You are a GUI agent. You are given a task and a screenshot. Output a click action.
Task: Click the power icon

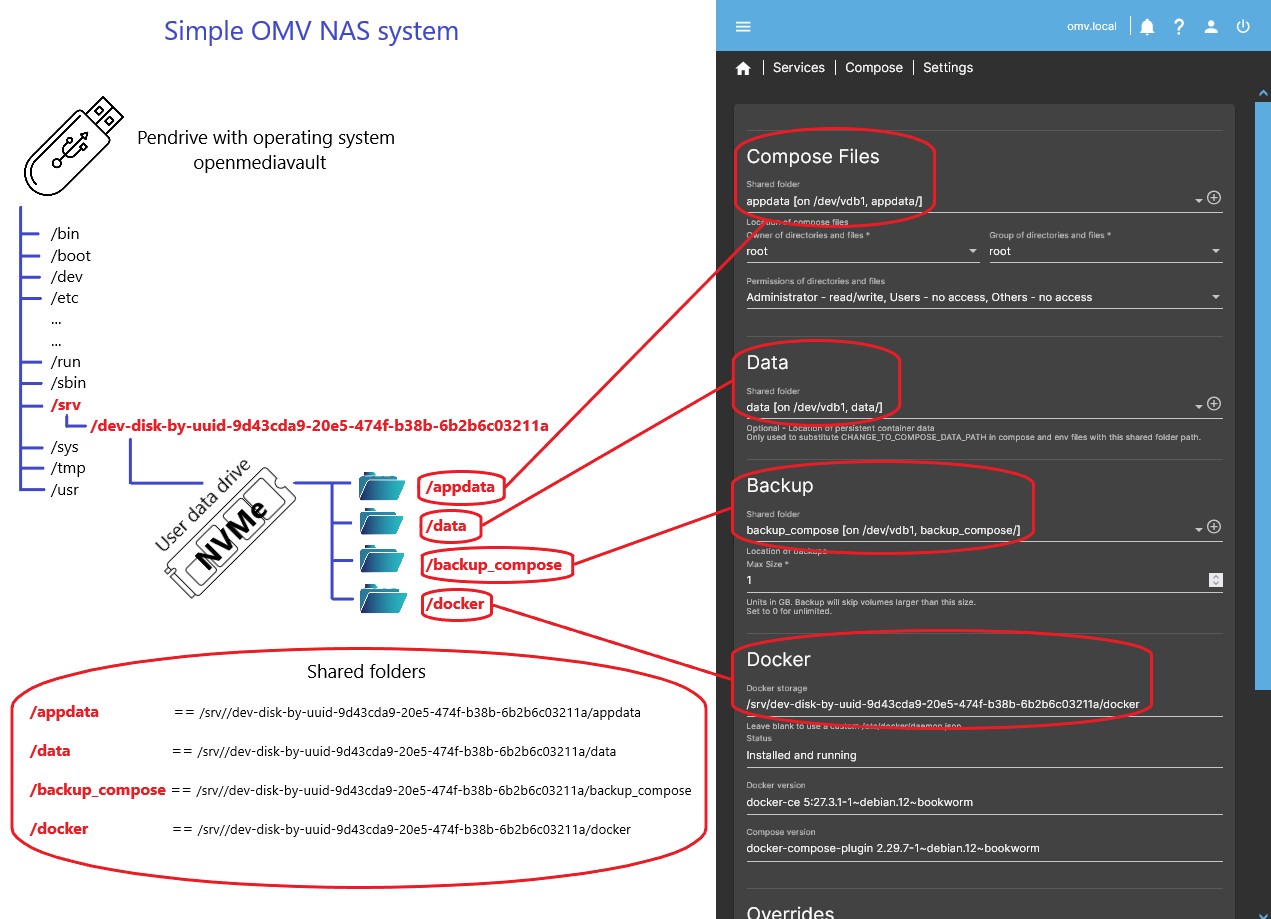1243,27
